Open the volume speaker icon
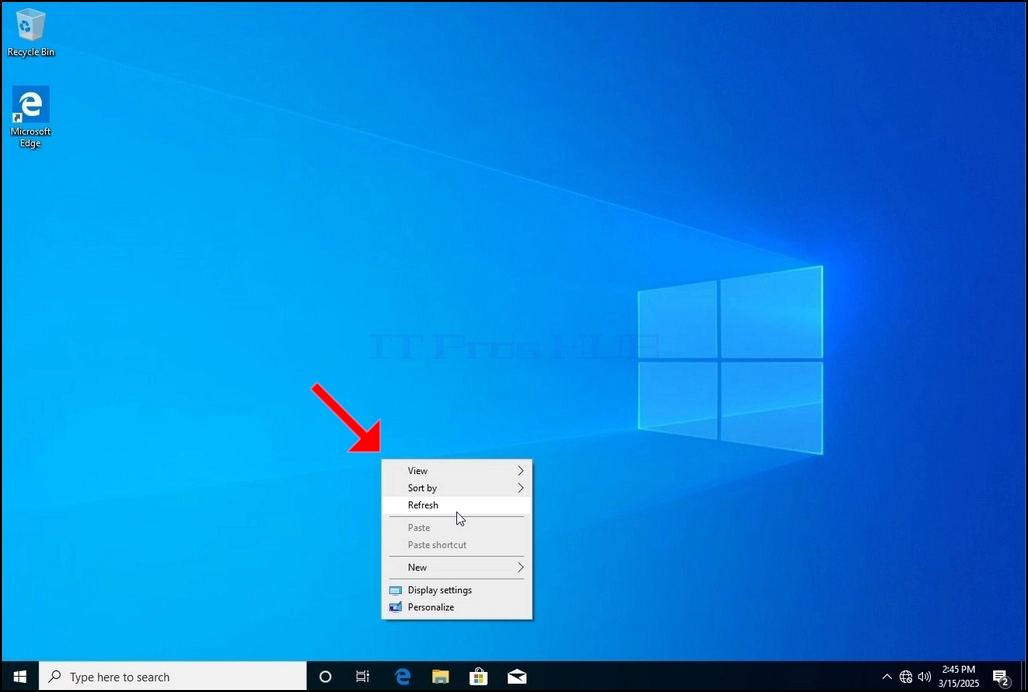Screen dimensions: 1028x692 click(924, 676)
